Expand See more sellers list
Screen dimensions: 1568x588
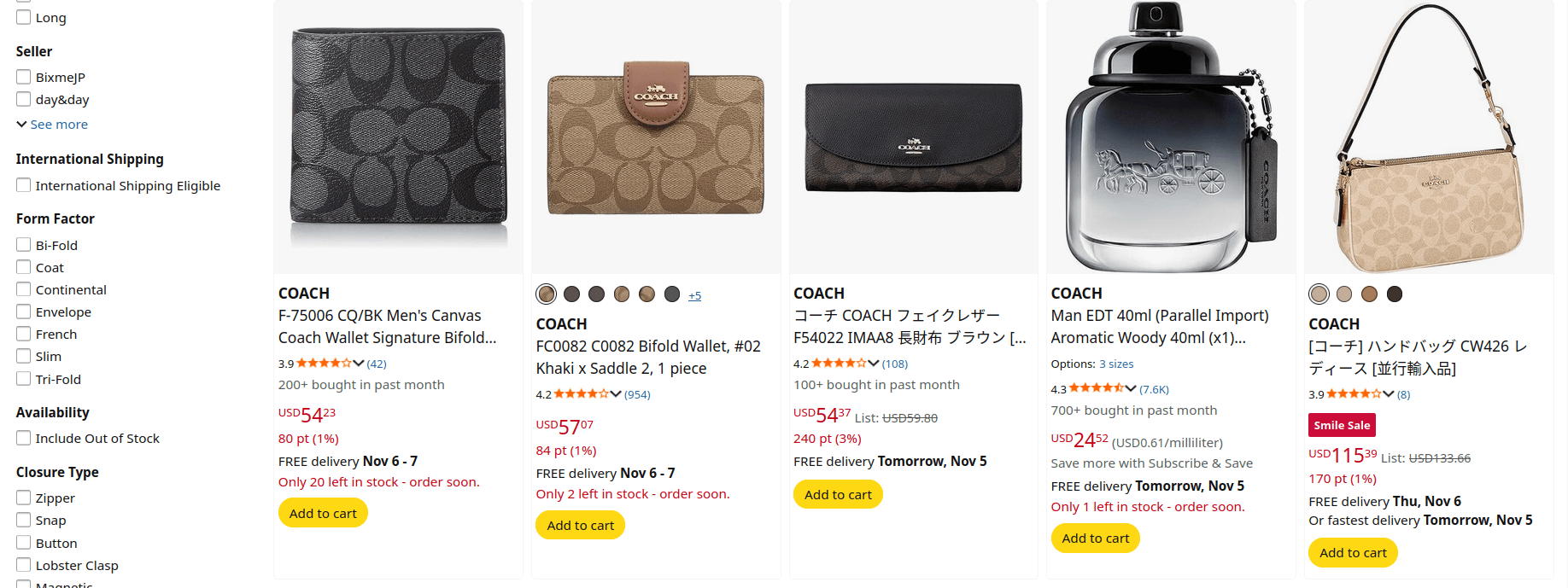click(52, 125)
